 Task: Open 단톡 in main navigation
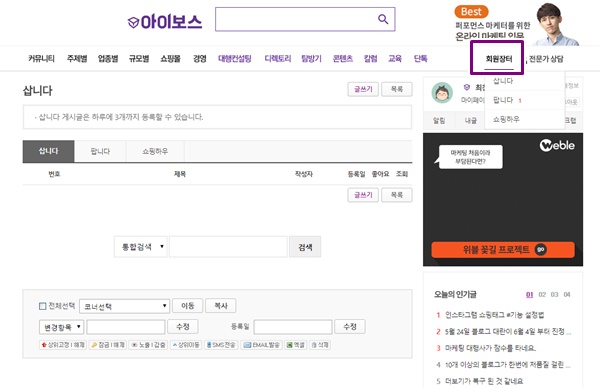[x=420, y=59]
